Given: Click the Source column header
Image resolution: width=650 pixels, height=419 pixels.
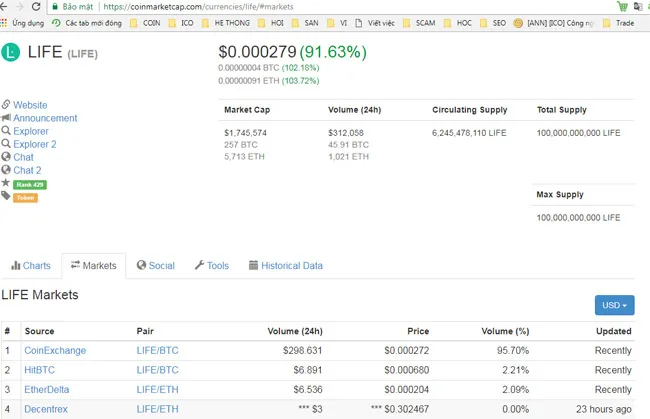Looking at the screenshot, I should coord(39,331).
